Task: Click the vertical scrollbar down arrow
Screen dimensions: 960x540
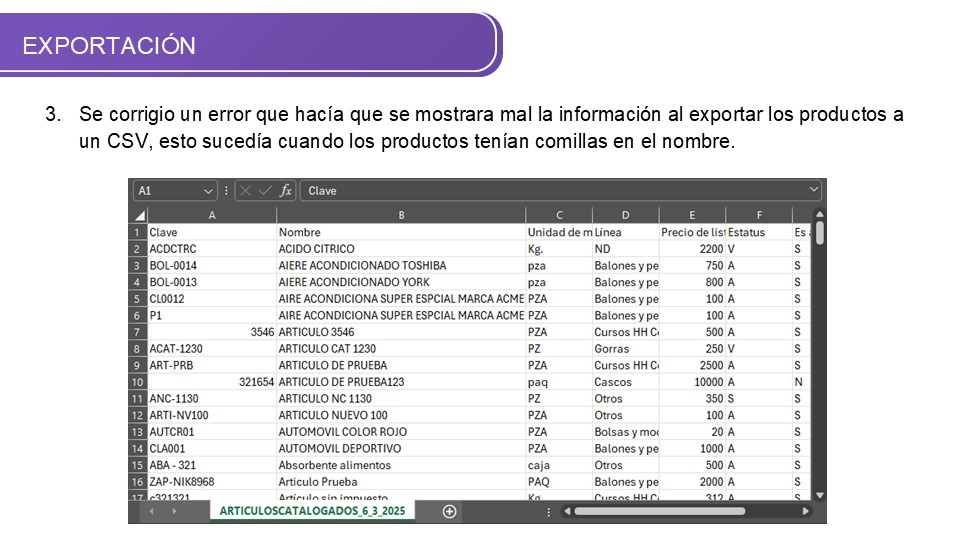Action: click(819, 495)
